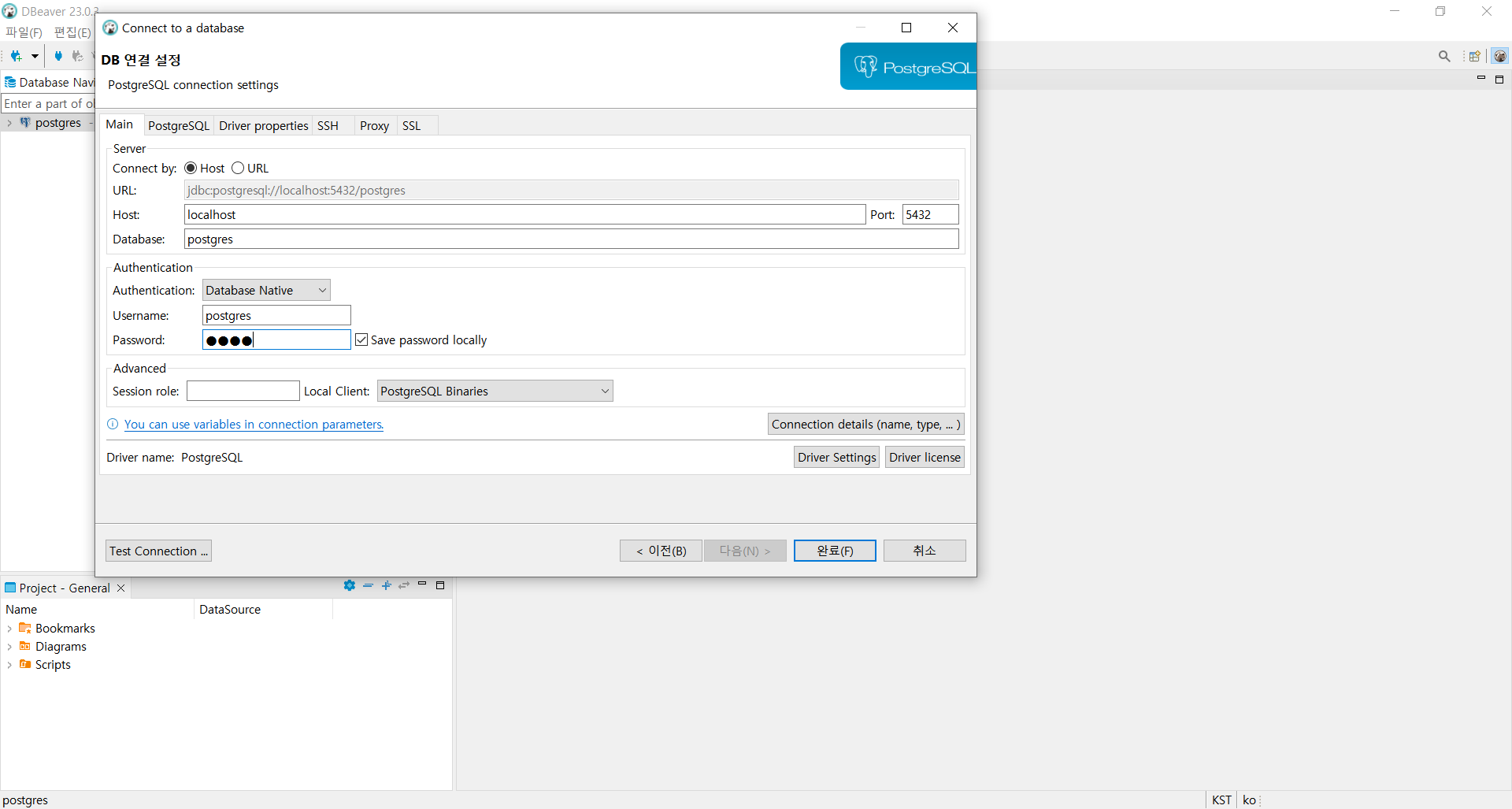Open the variables in connection parameters link
The image size is (1512, 809).
[254, 424]
